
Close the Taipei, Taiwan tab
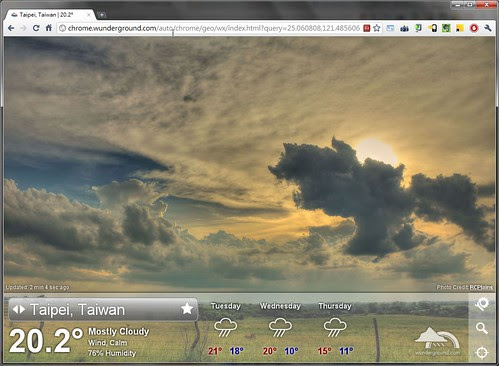pyautogui.click(x=89, y=15)
